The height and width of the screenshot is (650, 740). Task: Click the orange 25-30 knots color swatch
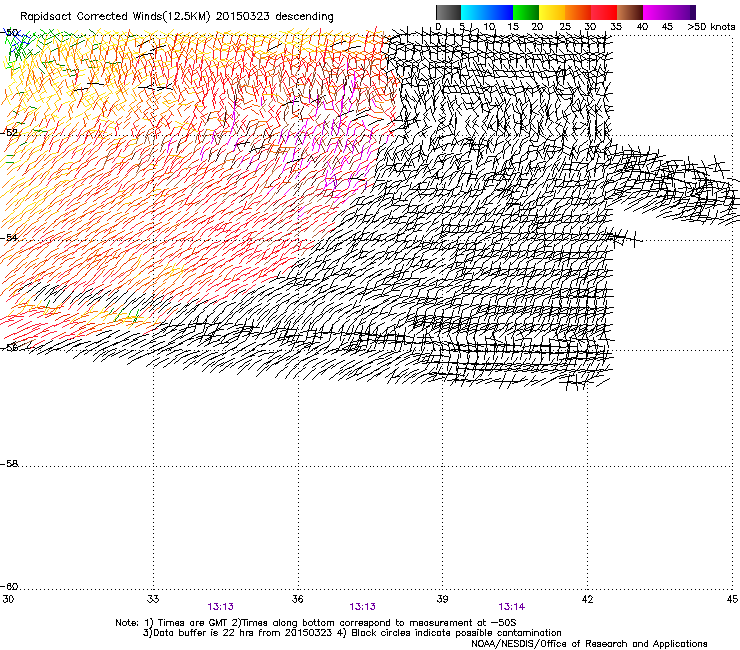pos(578,12)
